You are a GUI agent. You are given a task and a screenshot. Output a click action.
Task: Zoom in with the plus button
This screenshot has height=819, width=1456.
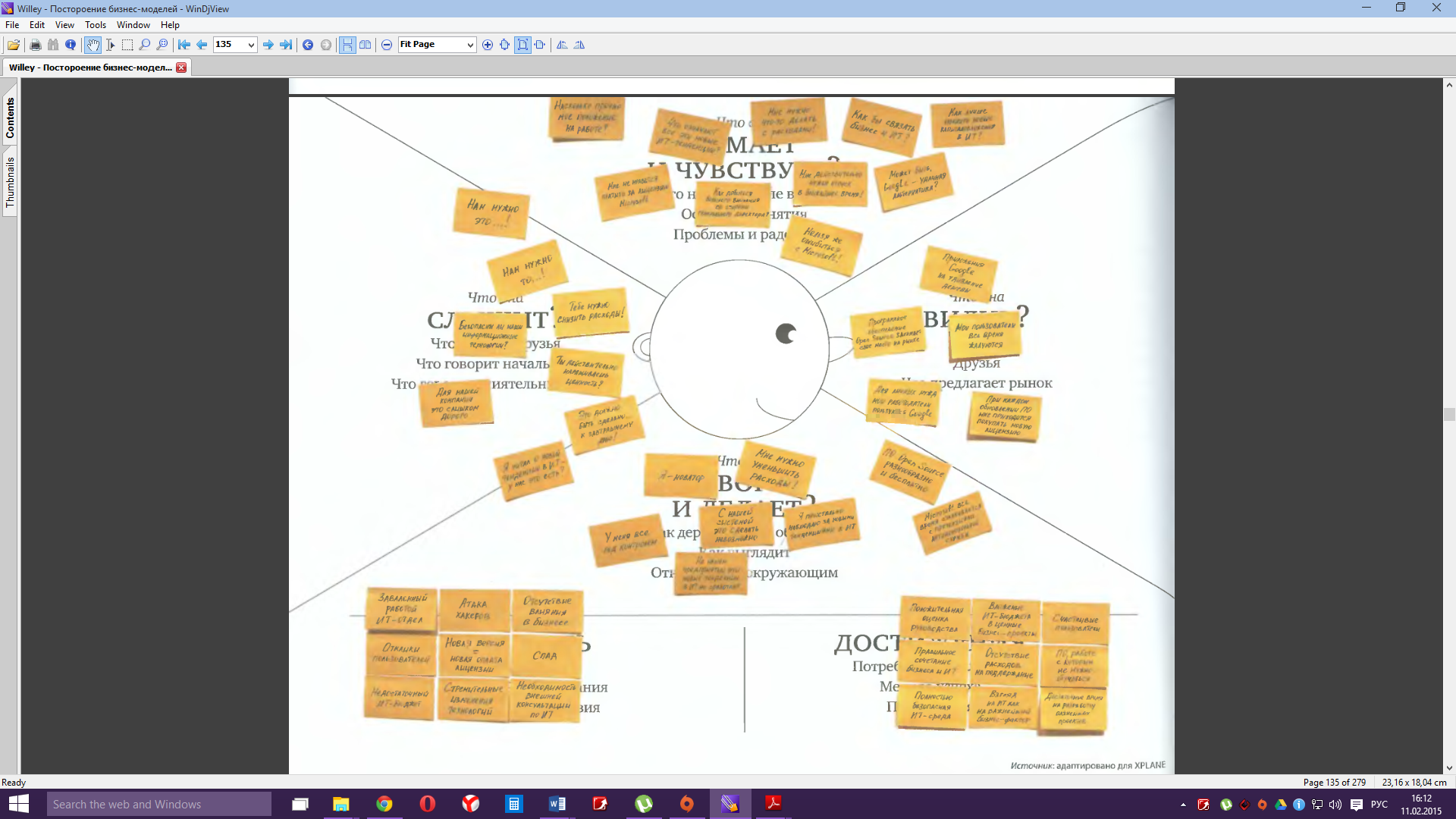tap(488, 45)
